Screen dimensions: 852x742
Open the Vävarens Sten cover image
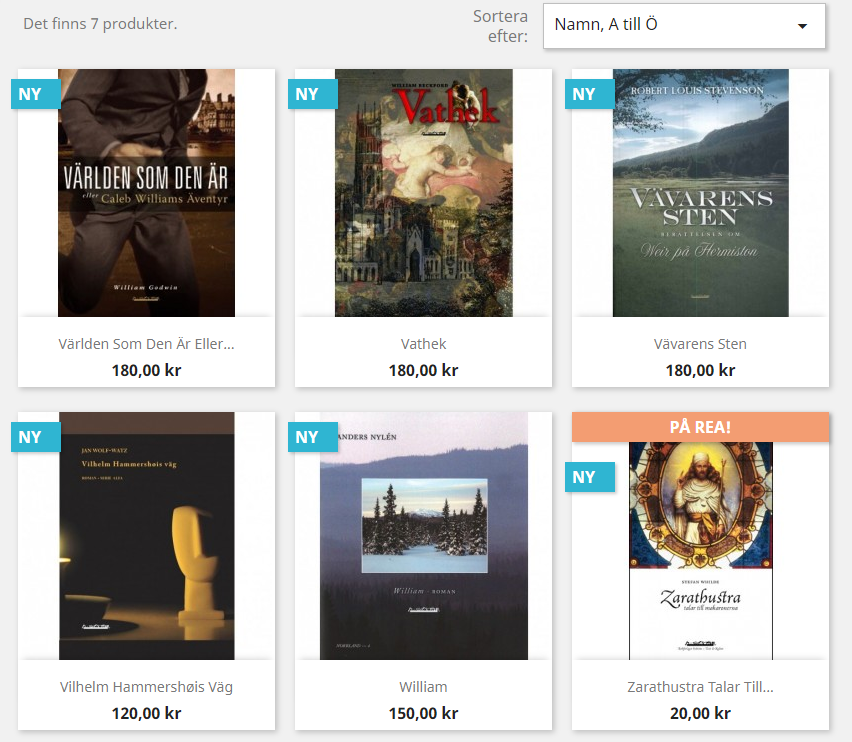700,193
